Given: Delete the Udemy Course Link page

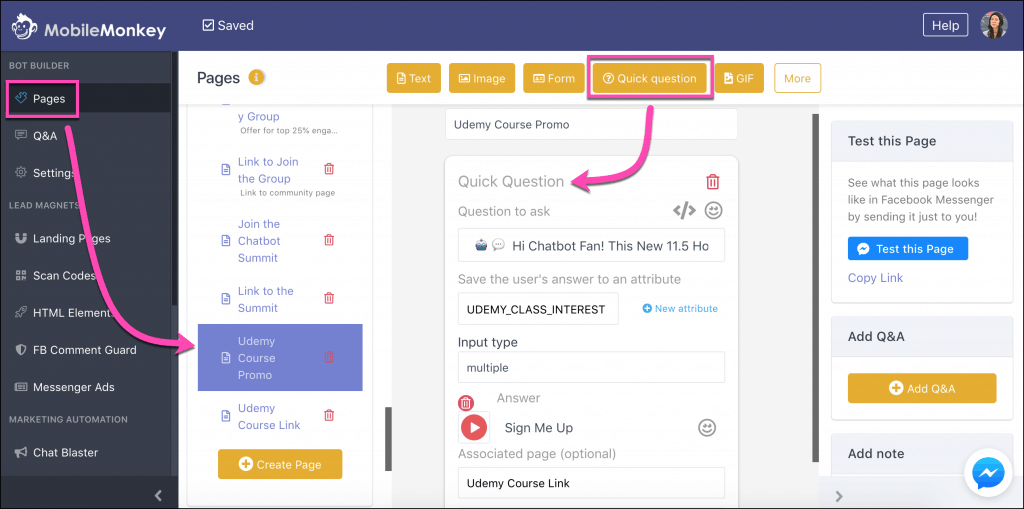Looking at the screenshot, I should pos(329,415).
